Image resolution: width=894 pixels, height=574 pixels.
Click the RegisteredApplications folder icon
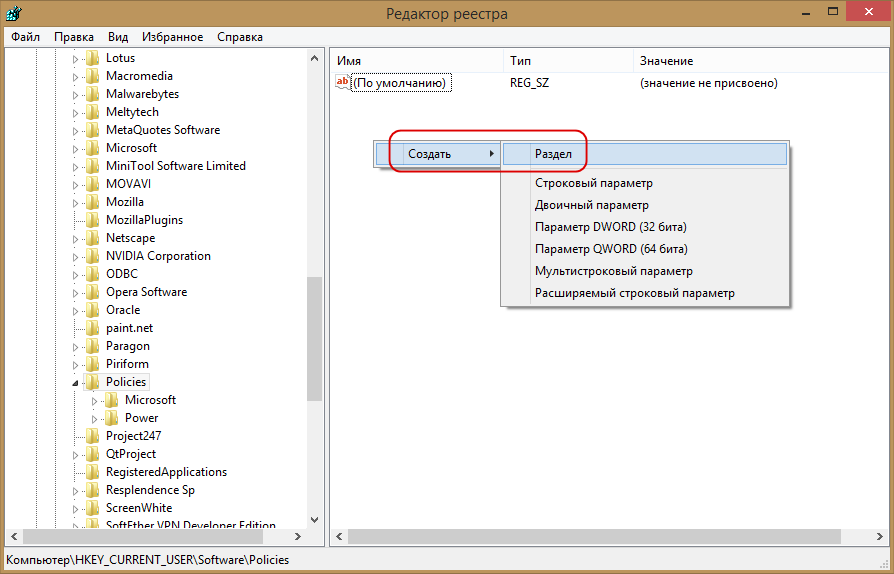(92, 472)
